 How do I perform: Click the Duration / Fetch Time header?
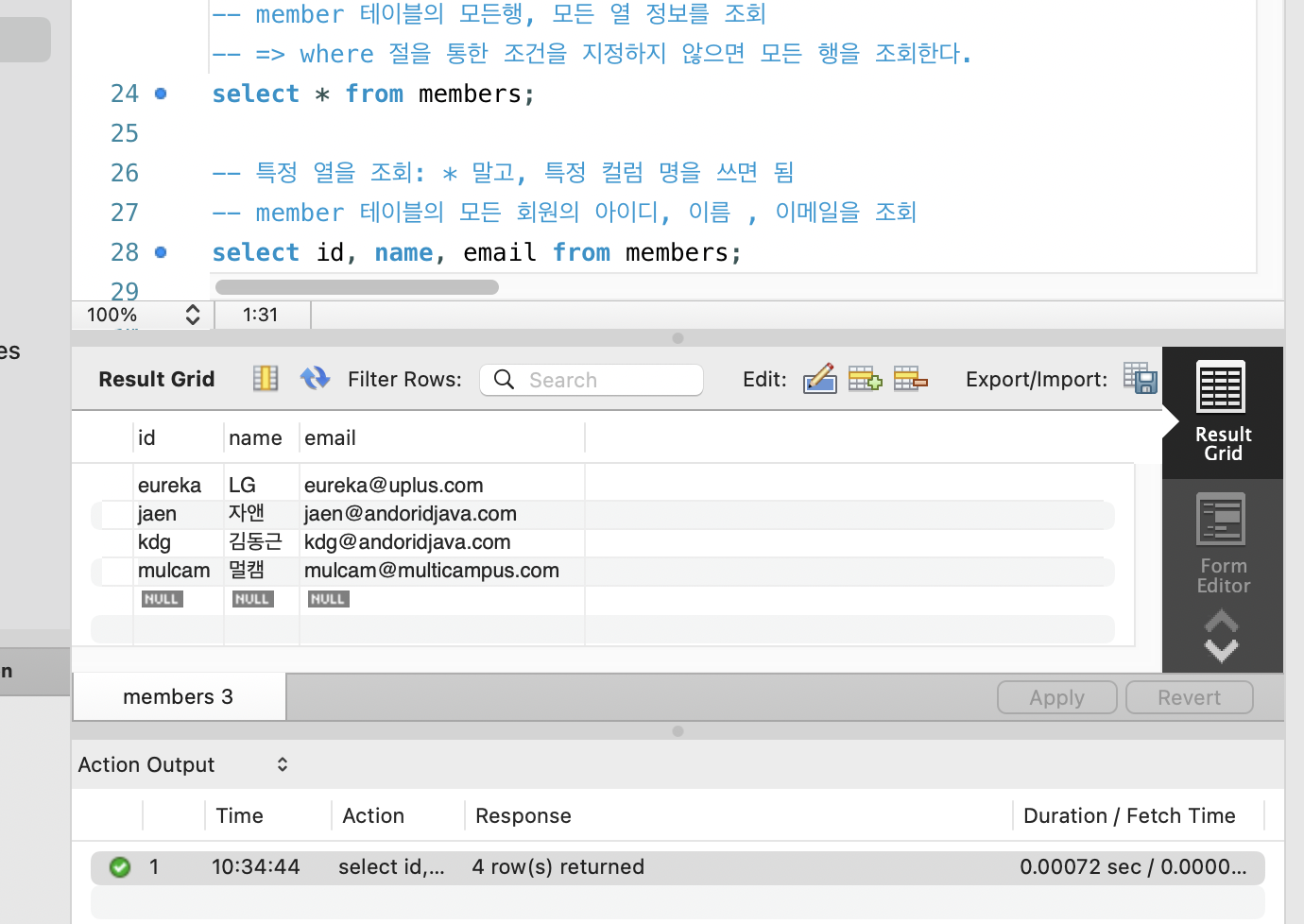[x=1129, y=815]
